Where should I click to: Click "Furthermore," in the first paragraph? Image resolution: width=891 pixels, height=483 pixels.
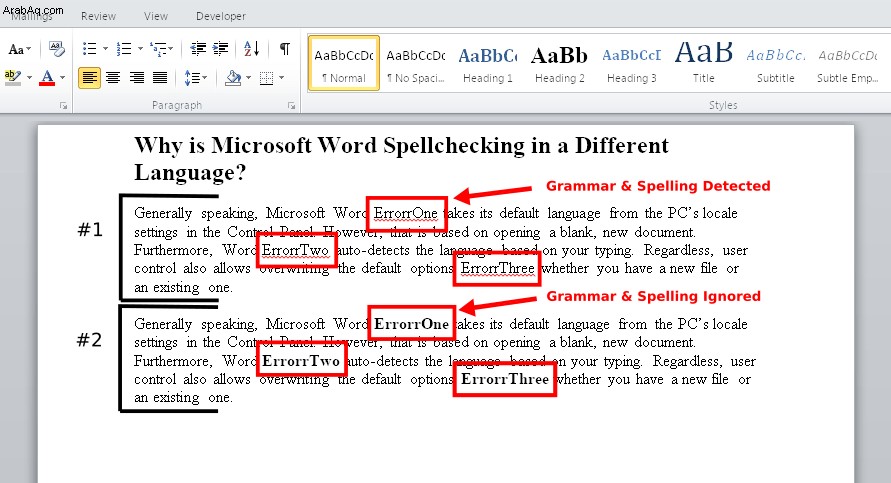click(173, 251)
